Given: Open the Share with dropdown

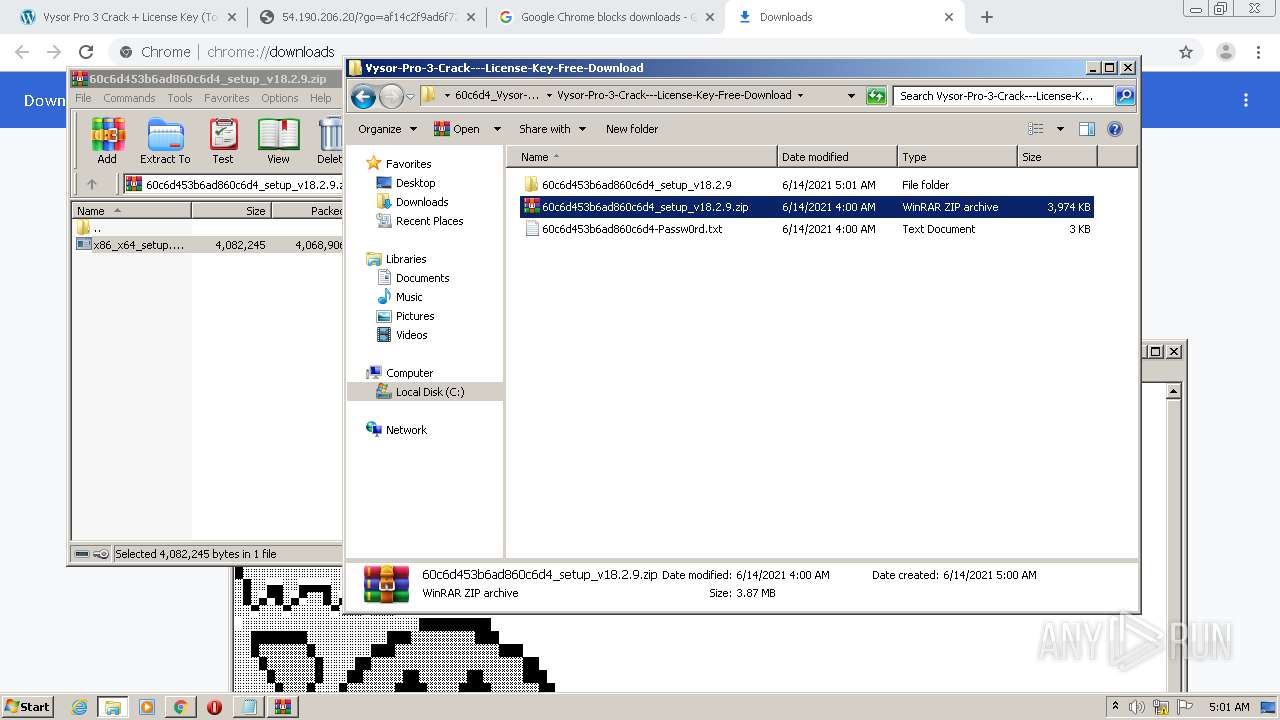Looking at the screenshot, I should point(552,129).
